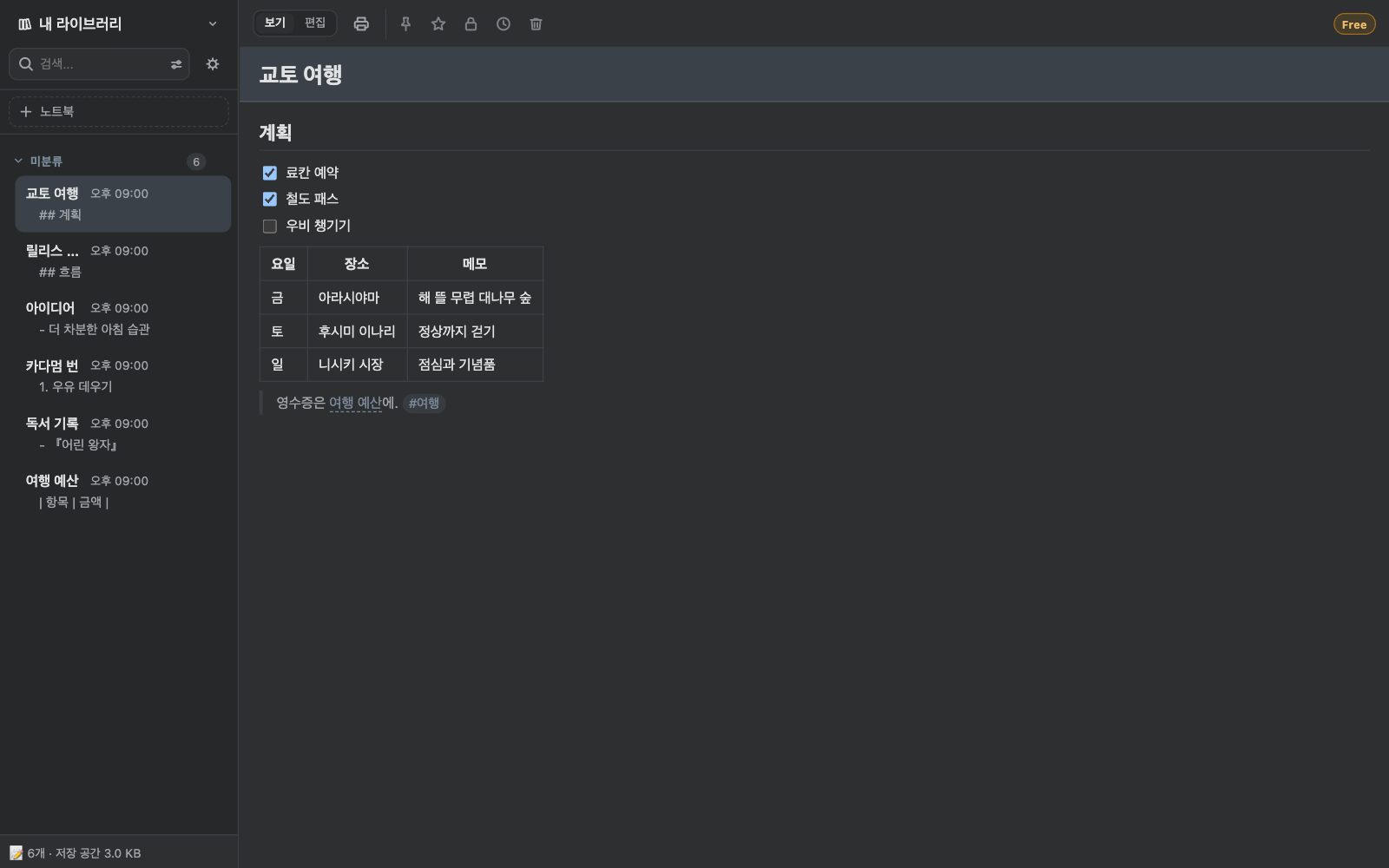Switch to 편집 edit tab
Screen dimensions: 1389x868
tap(315, 23)
